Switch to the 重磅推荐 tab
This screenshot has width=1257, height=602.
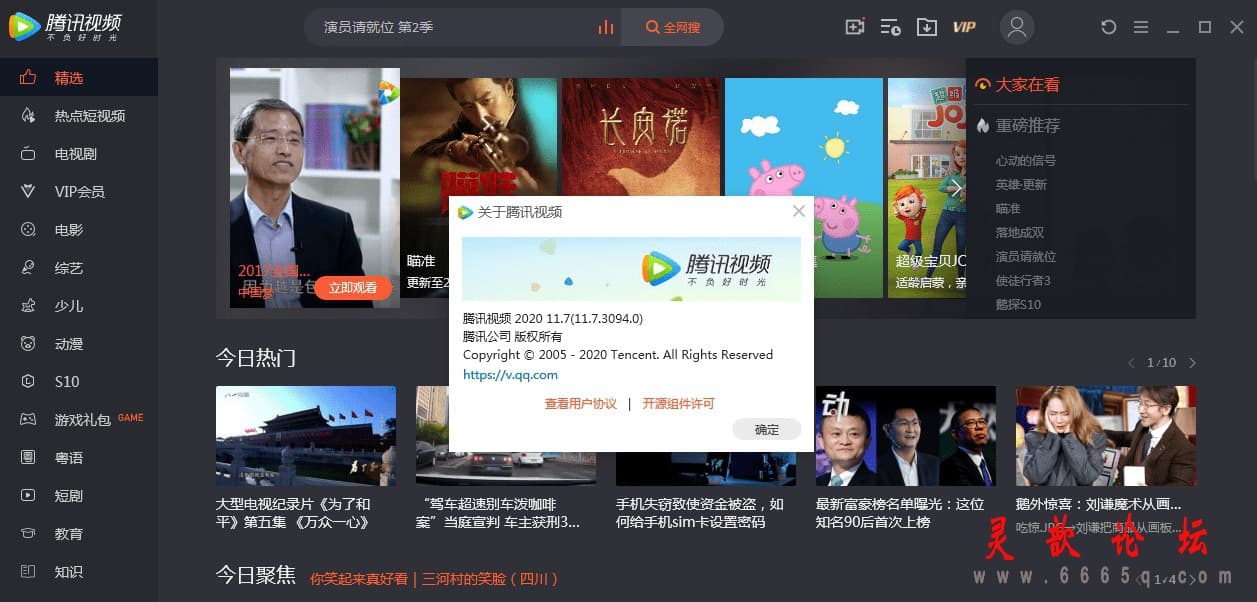[1018, 126]
